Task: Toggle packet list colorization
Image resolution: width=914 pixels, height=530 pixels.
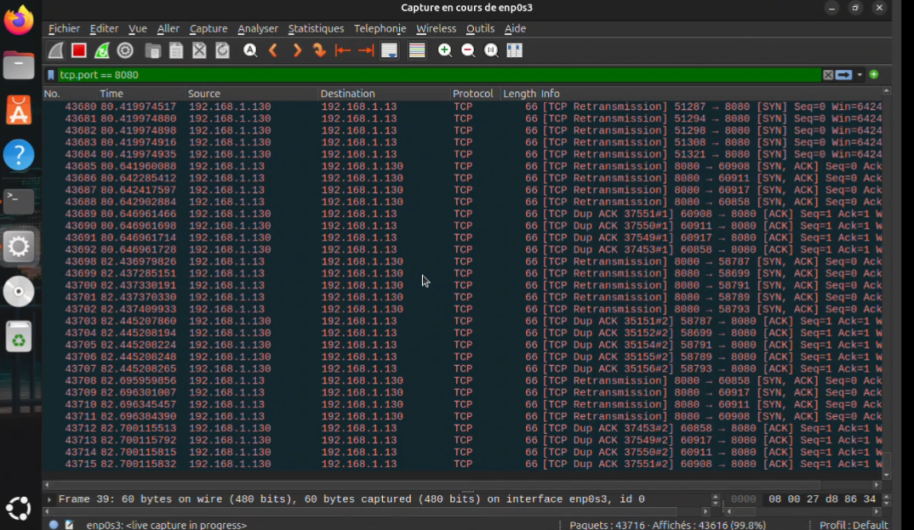Action: (417, 50)
